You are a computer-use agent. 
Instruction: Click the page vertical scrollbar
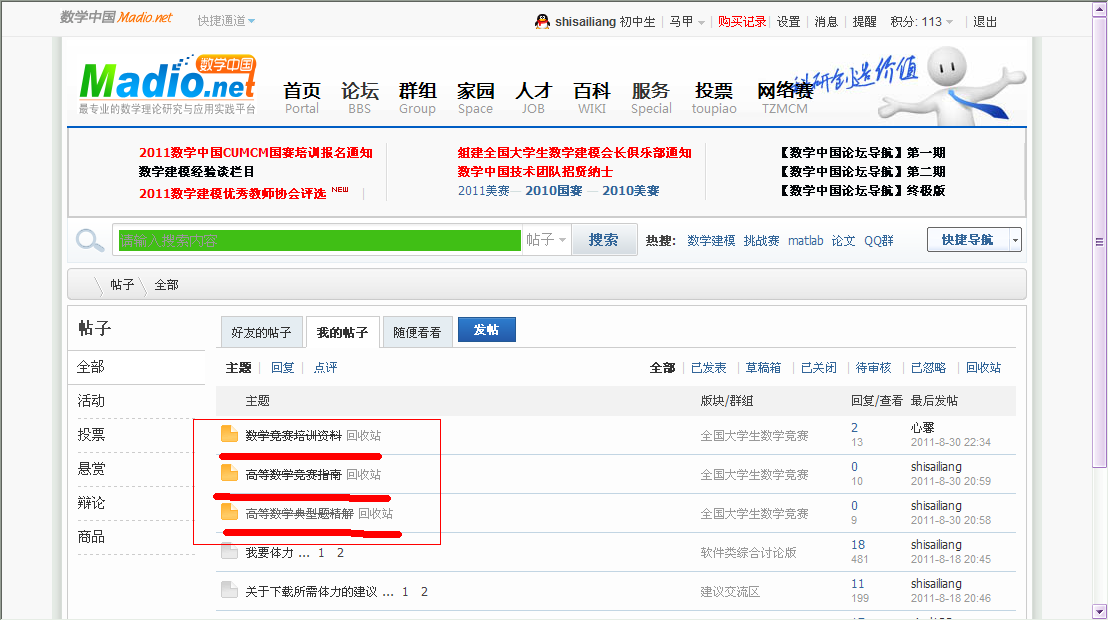1099,240
